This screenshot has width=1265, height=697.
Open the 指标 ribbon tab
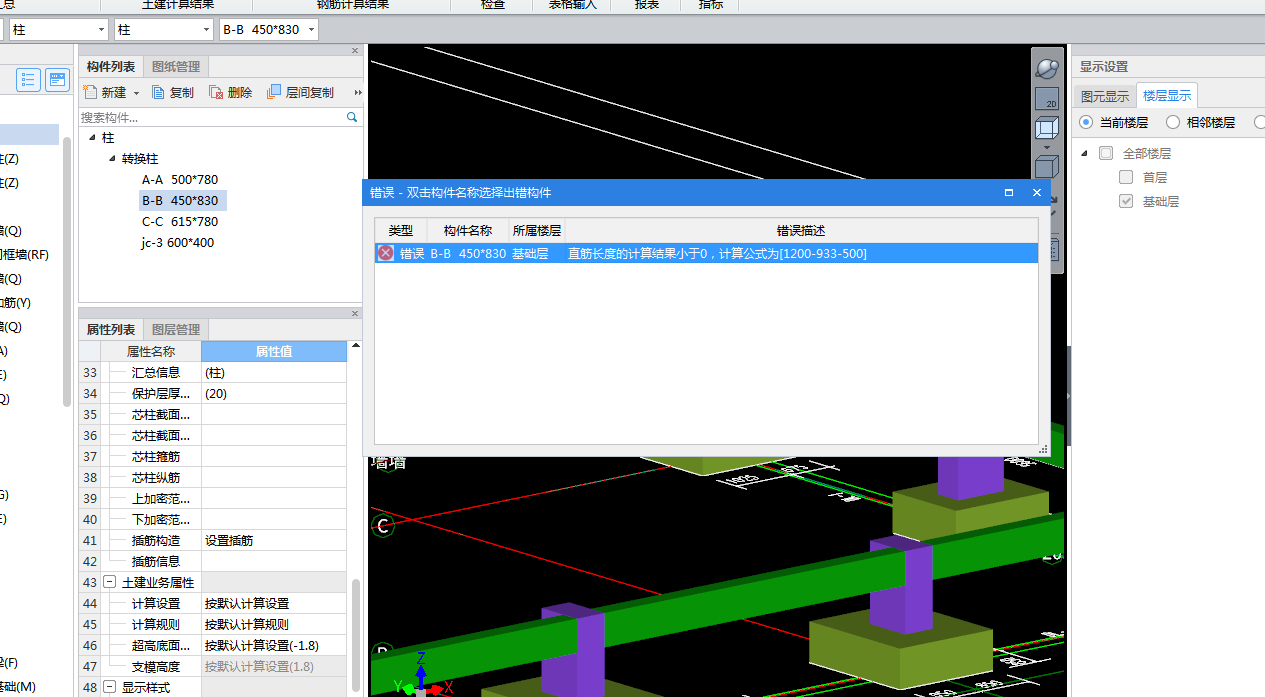pyautogui.click(x=711, y=5)
